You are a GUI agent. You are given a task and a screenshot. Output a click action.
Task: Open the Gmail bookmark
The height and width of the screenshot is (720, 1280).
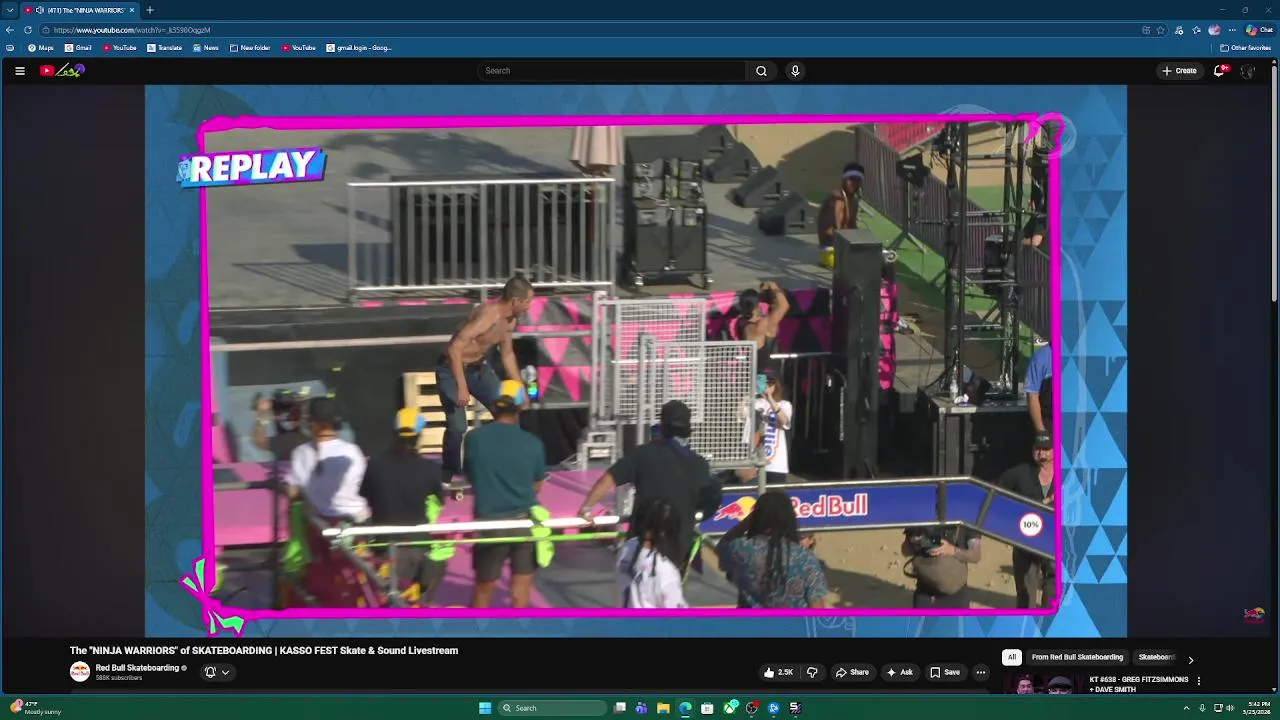(x=78, y=48)
